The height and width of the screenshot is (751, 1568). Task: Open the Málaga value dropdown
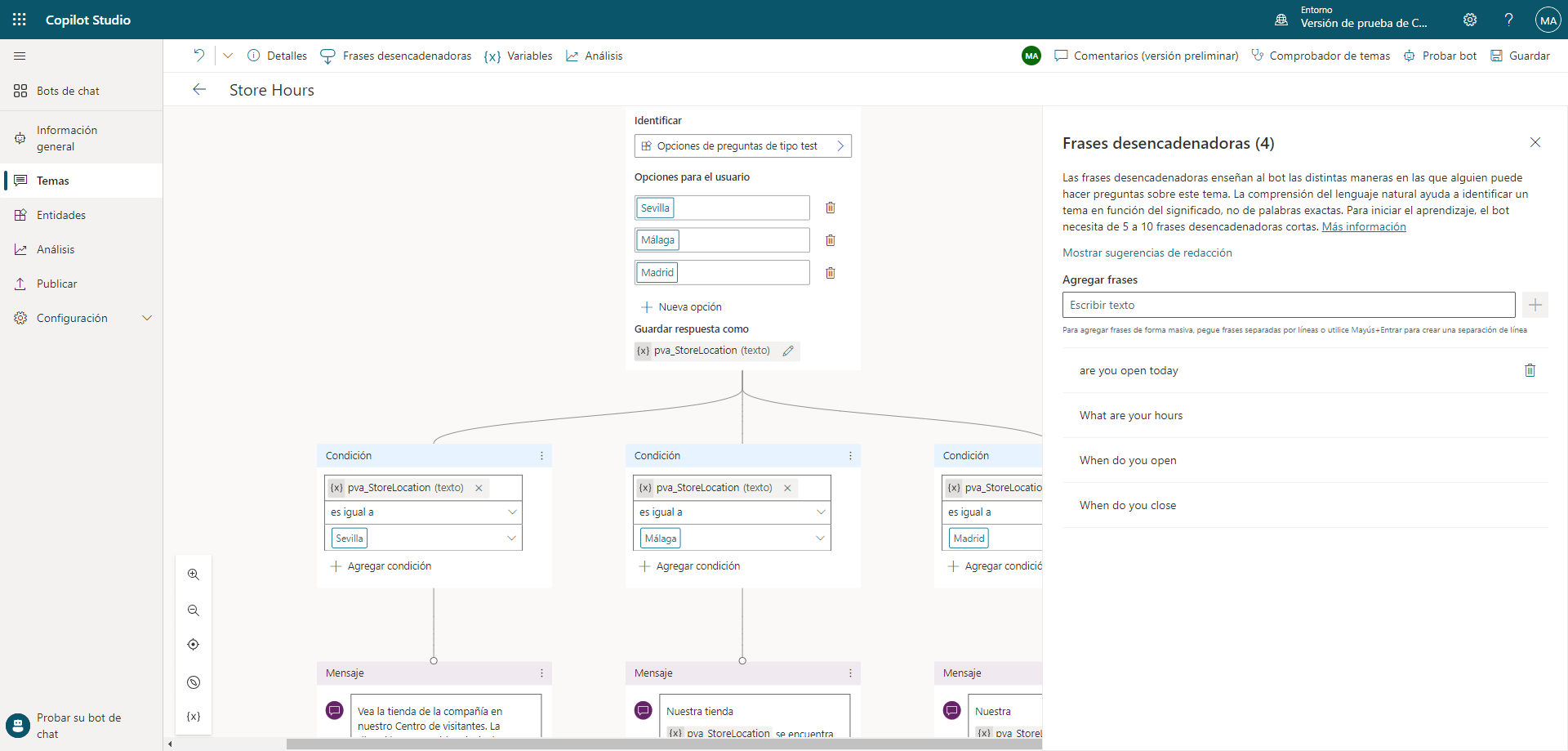coord(732,538)
